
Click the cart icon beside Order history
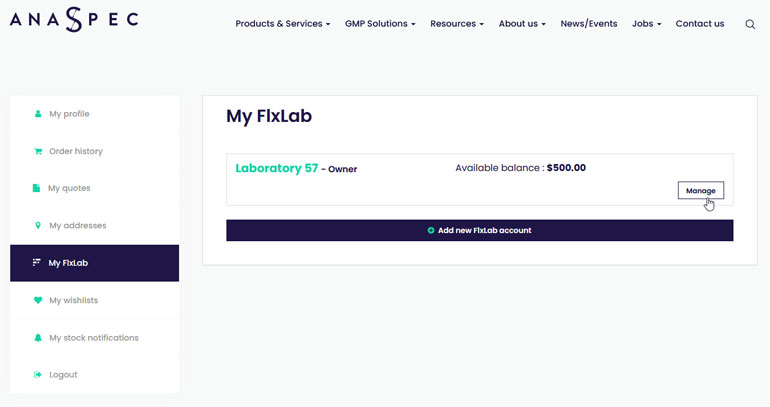pyautogui.click(x=38, y=151)
